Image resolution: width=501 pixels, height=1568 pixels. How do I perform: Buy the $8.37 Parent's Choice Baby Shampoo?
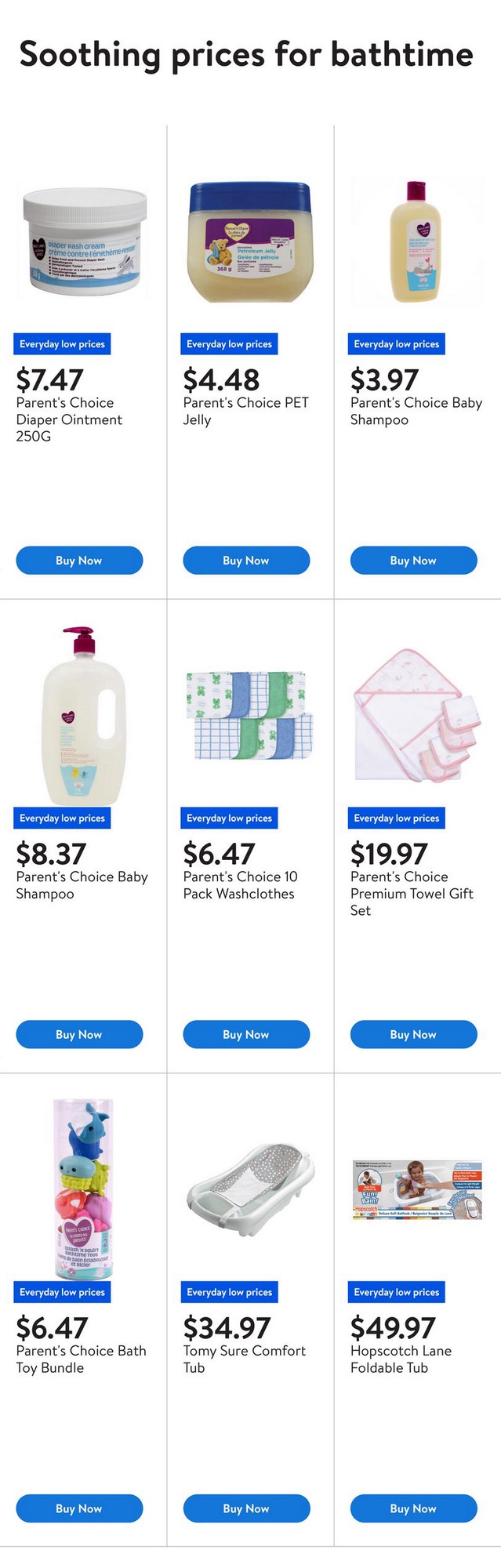tap(79, 1034)
